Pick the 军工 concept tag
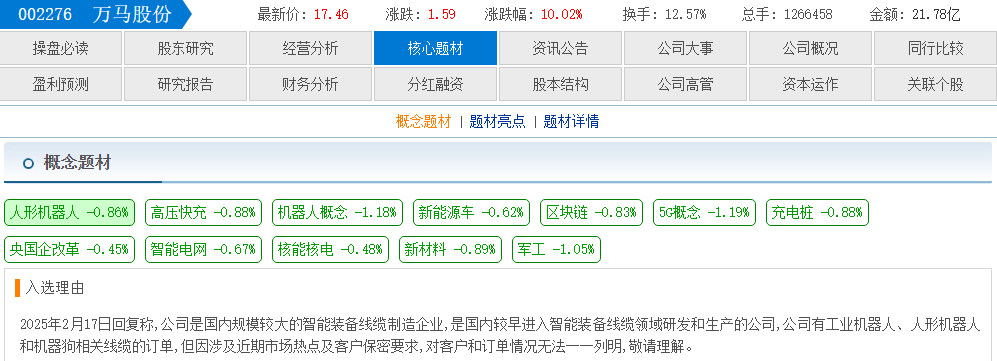This screenshot has width=997, height=361. [556, 249]
